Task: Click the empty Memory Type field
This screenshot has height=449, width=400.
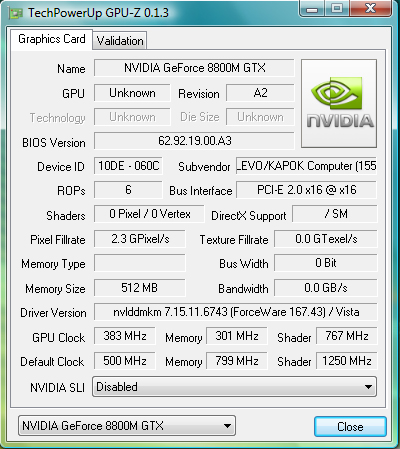Action: 140,263
